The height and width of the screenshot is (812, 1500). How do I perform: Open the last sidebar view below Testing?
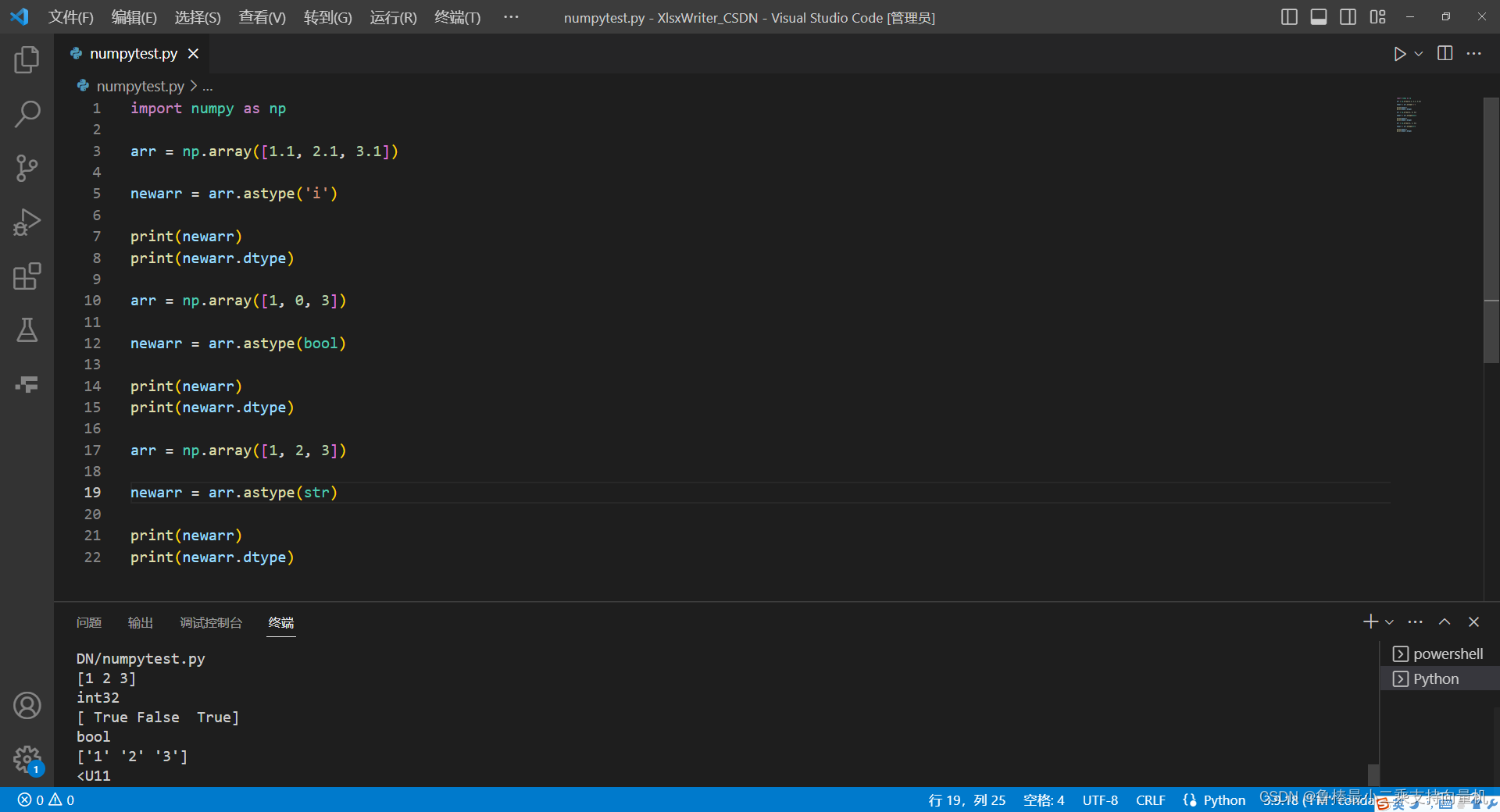[x=27, y=384]
